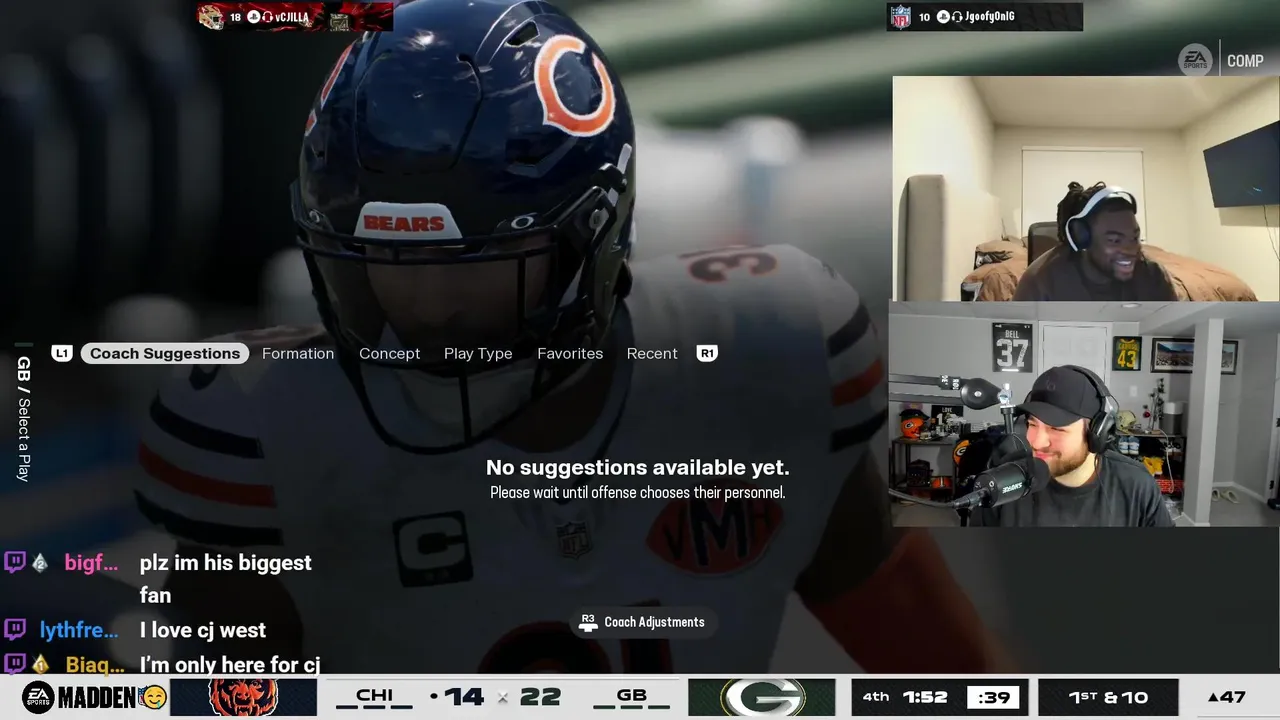
Task: Click the R1 bumper icon
Action: coord(707,353)
